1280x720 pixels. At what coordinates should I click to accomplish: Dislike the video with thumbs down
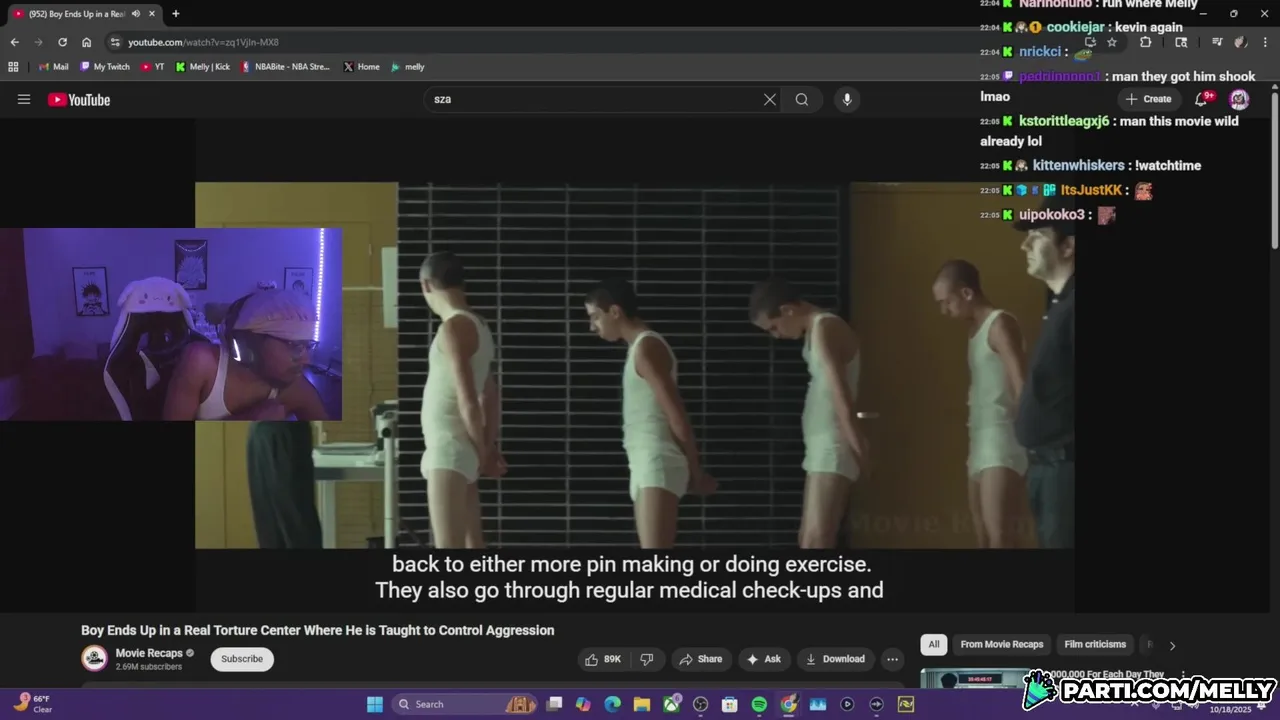click(x=647, y=659)
